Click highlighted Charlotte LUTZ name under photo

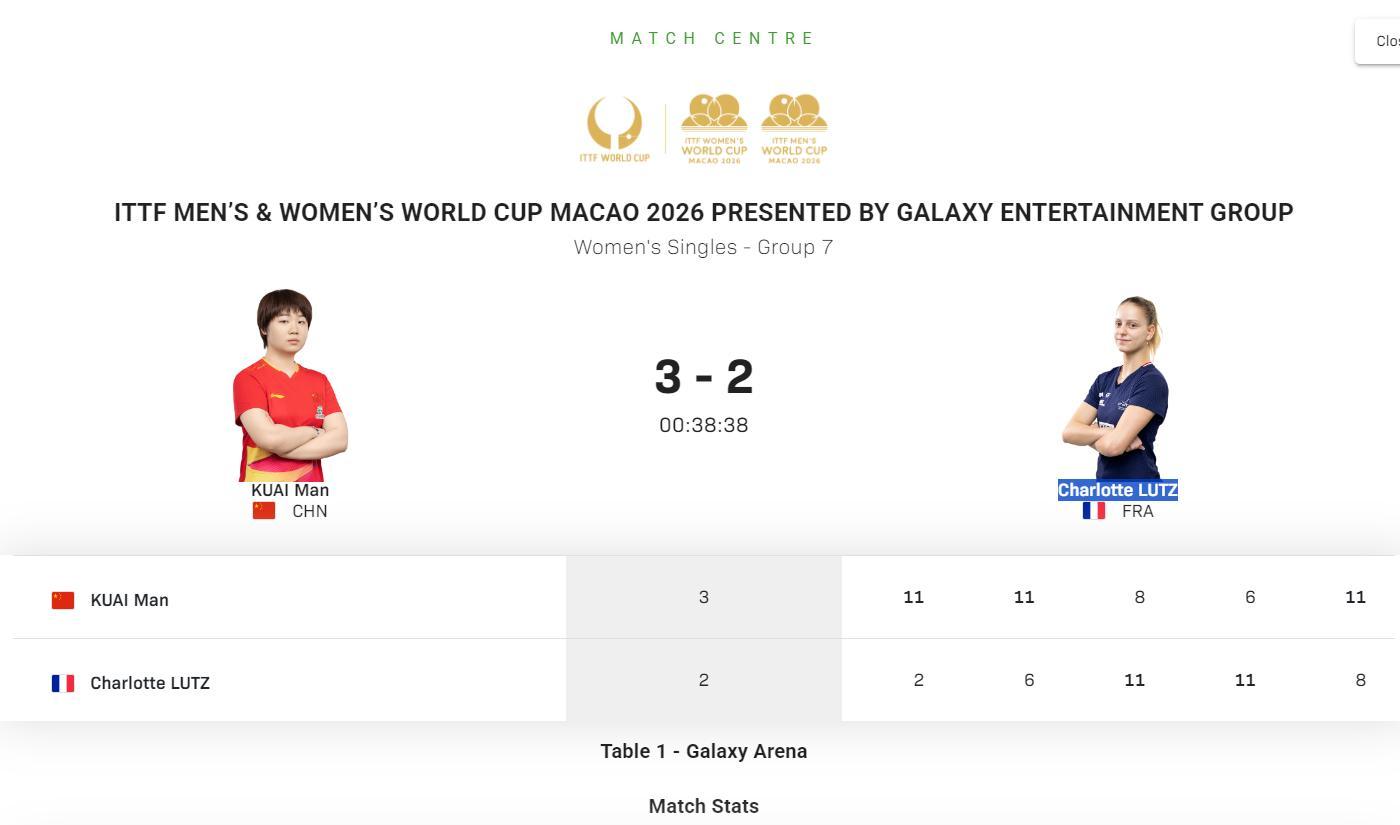1117,490
